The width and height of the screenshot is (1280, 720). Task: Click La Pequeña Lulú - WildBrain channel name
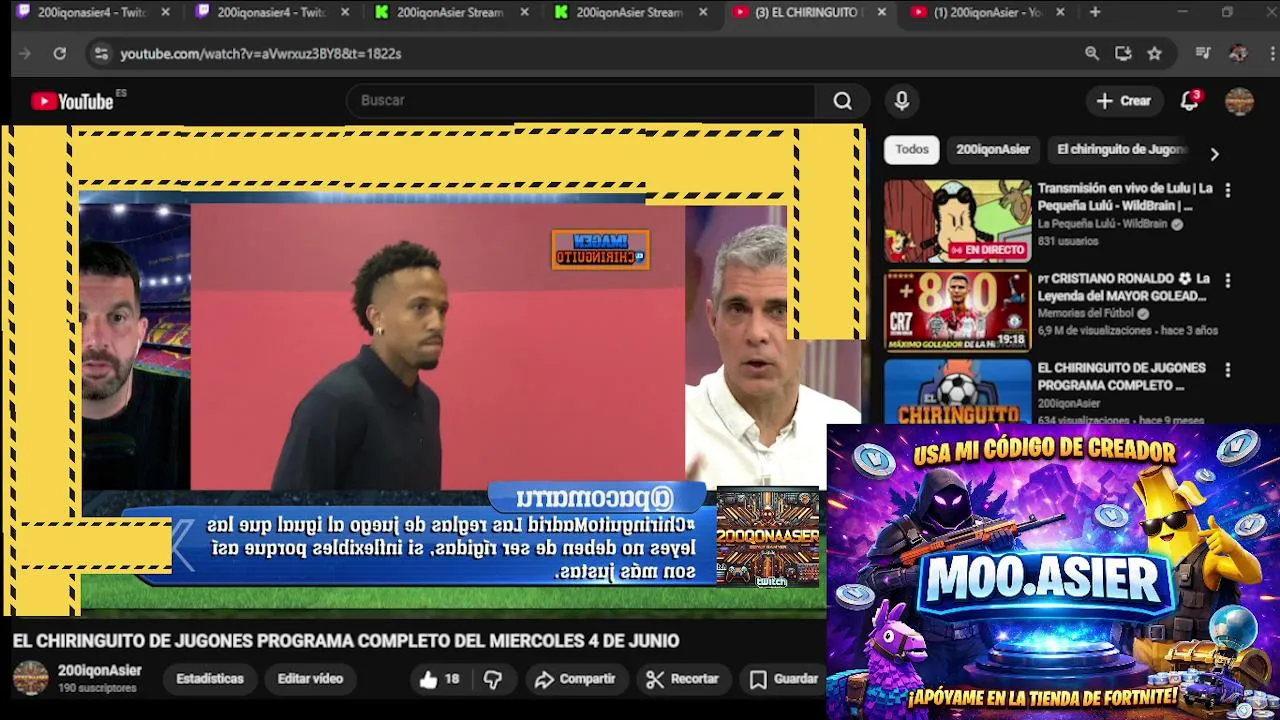[x=1102, y=224]
